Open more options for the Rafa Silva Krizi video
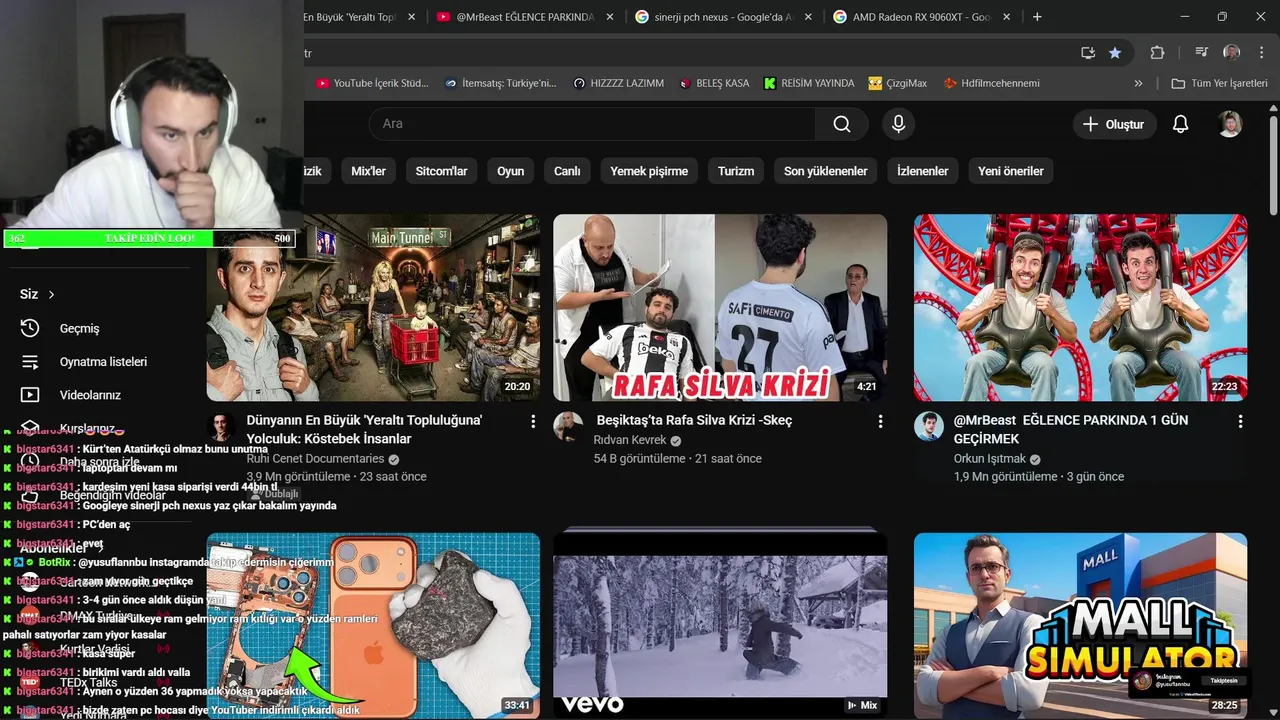The image size is (1280, 720). pos(880,422)
